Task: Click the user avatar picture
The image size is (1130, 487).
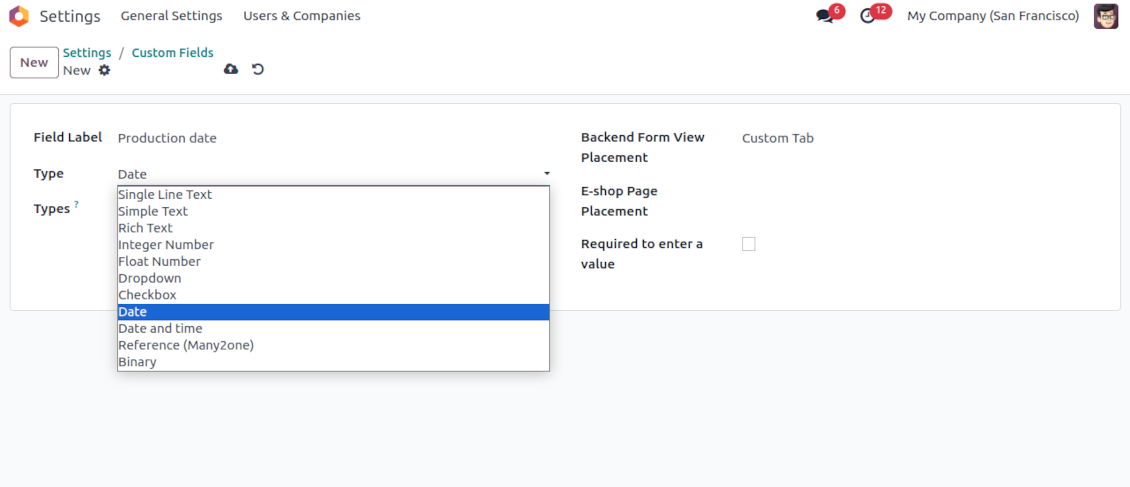Action: (x=1105, y=16)
